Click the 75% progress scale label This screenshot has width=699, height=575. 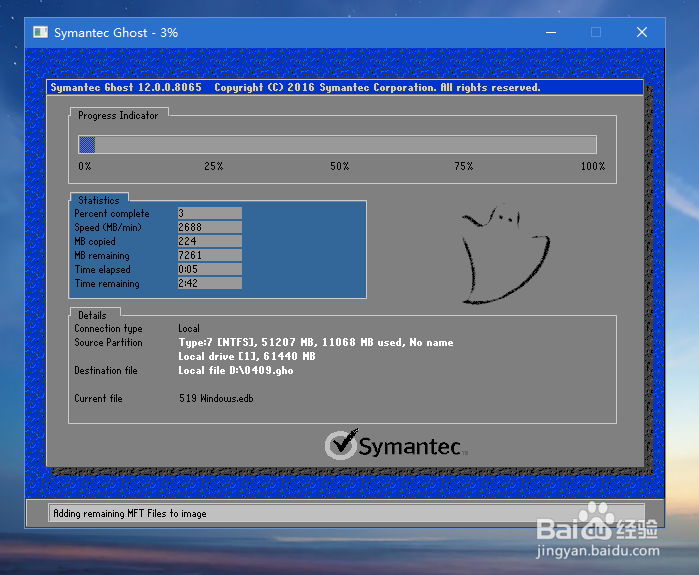[x=464, y=166]
